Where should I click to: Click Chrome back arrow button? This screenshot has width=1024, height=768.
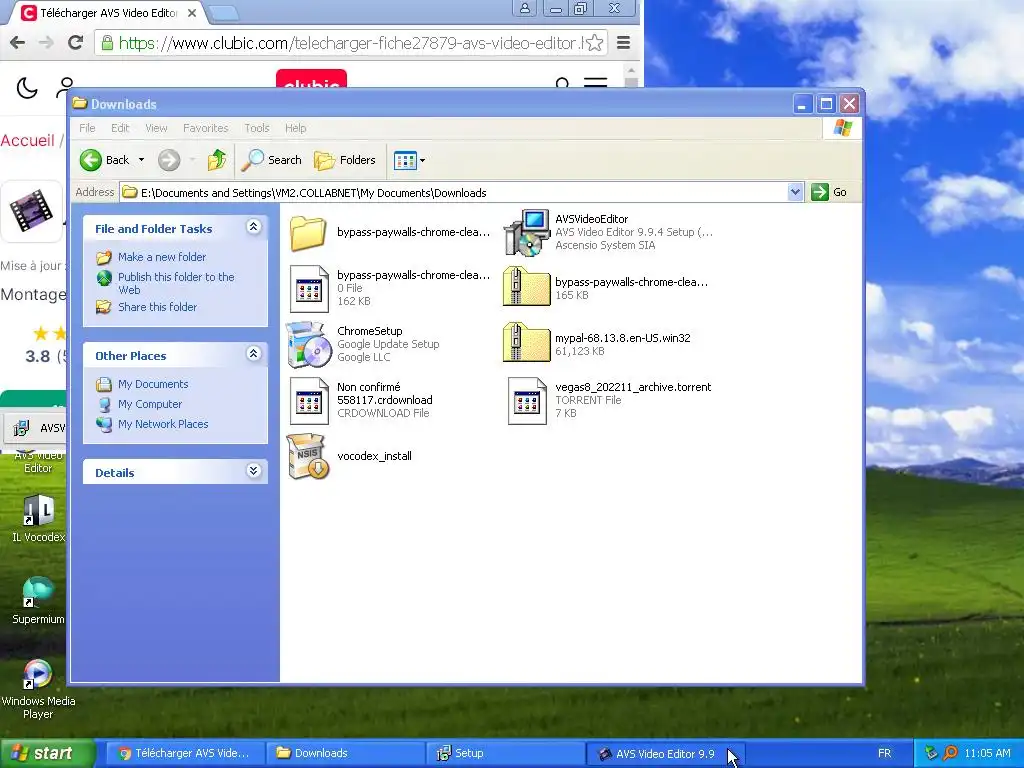pos(18,42)
